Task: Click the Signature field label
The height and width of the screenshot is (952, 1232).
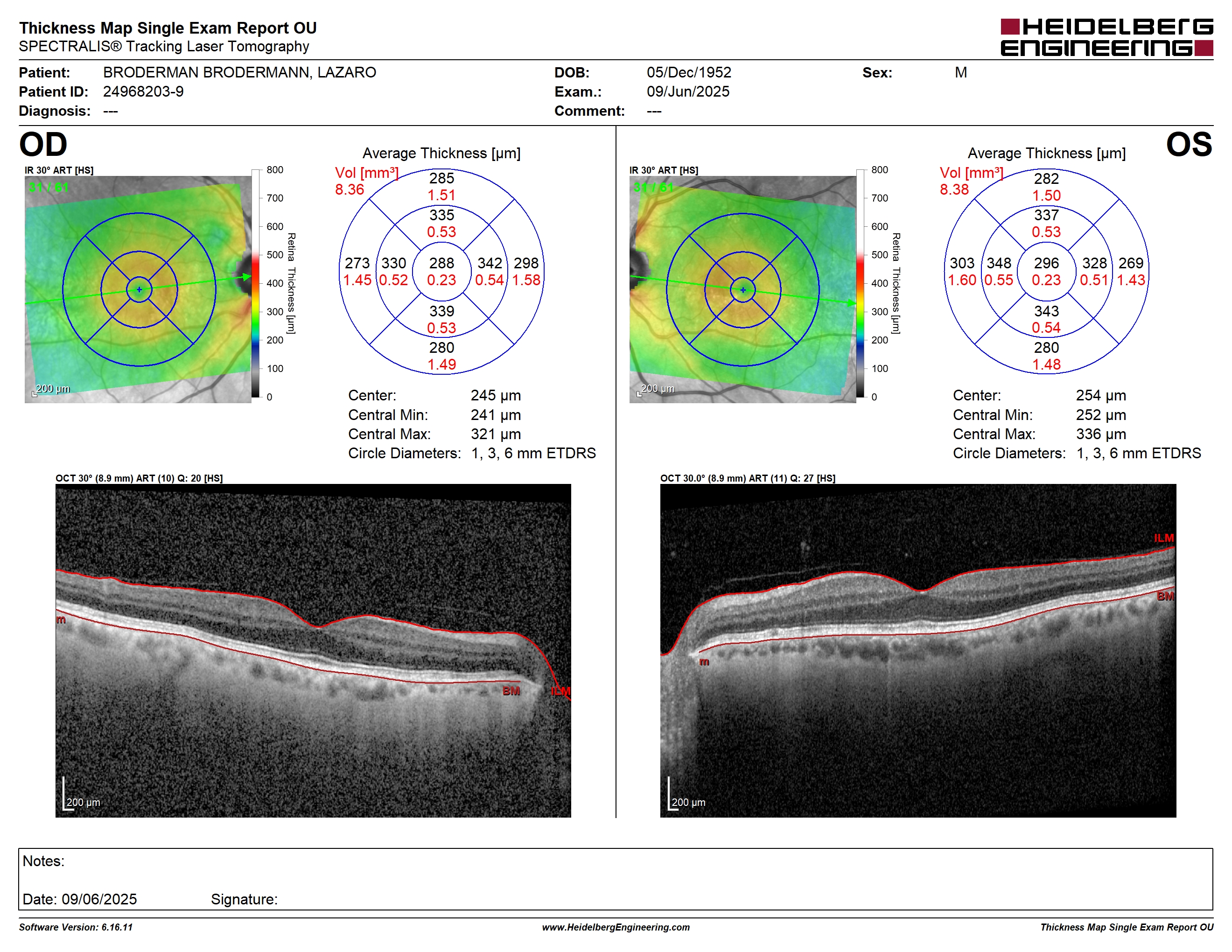Action: pyautogui.click(x=244, y=899)
